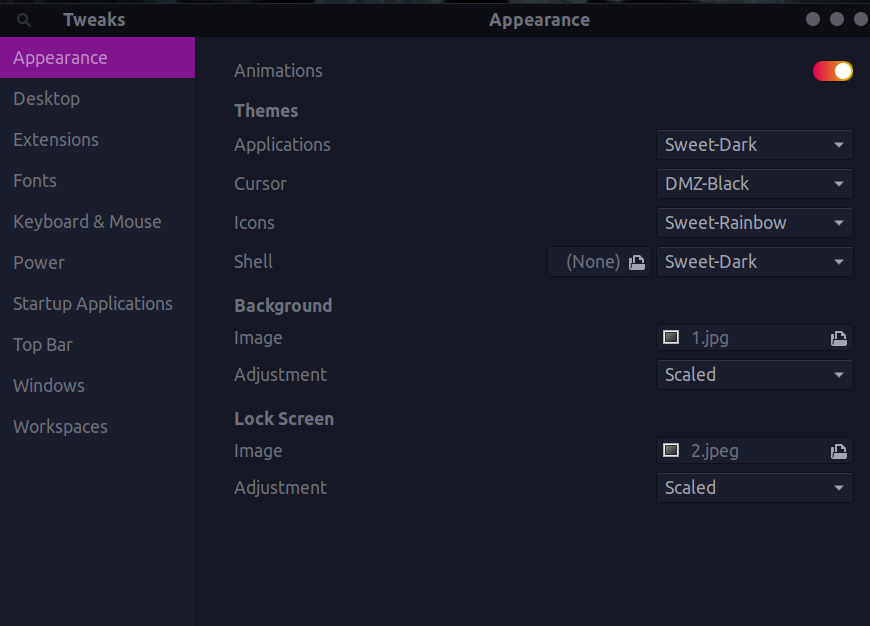Open the Cursor theme dropdown showing DMZ-Black
870x626 pixels.
point(754,183)
